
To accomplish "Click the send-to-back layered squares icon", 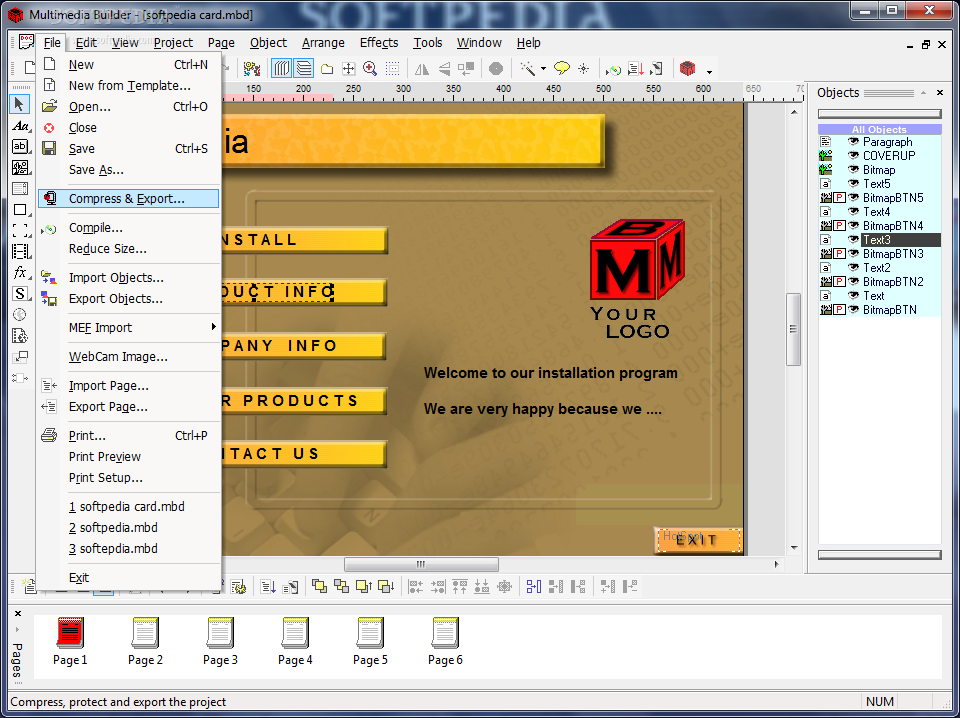I will click(x=341, y=586).
